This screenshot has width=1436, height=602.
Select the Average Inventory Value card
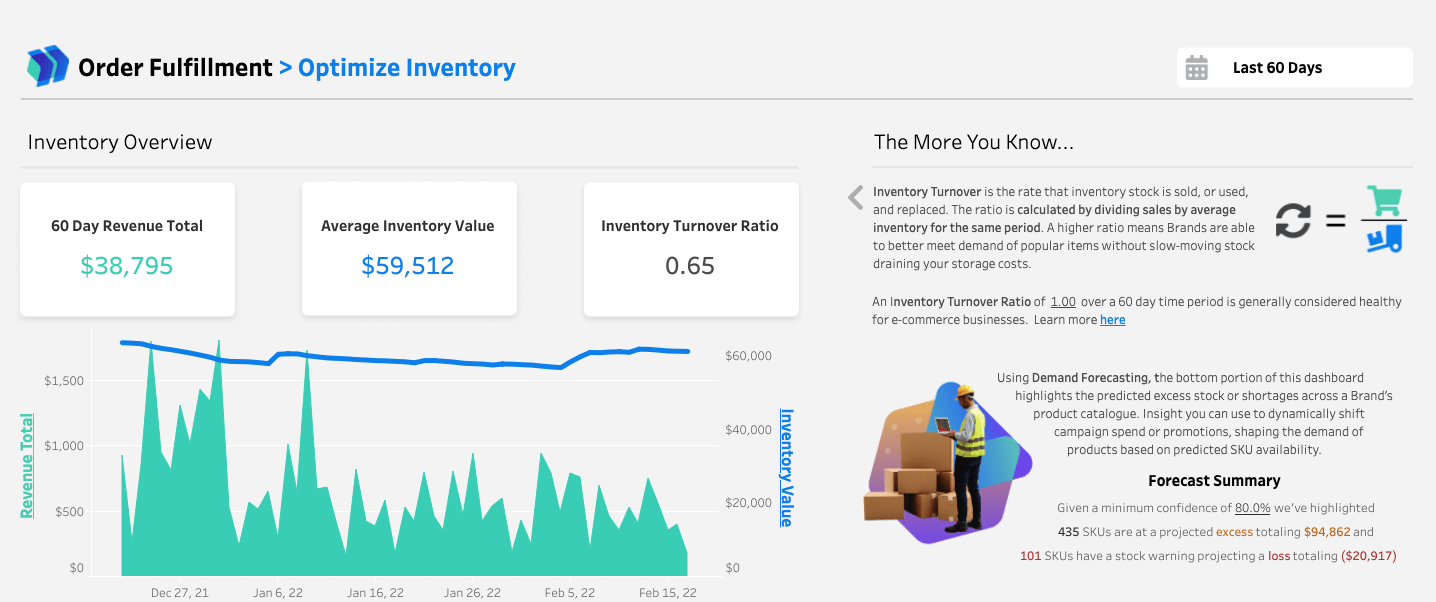pyautogui.click(x=409, y=248)
